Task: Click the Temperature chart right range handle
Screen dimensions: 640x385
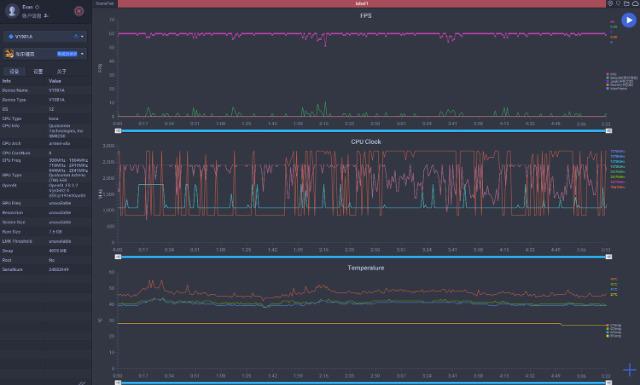Action: tap(609, 383)
